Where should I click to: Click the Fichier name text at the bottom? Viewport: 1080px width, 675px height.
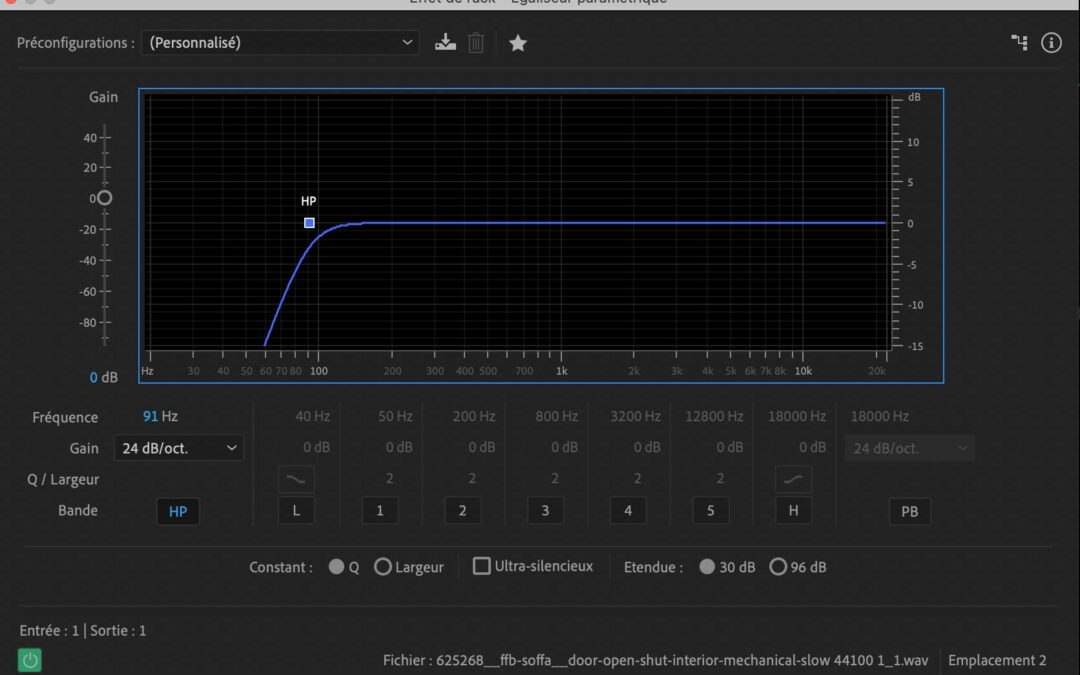[655, 660]
